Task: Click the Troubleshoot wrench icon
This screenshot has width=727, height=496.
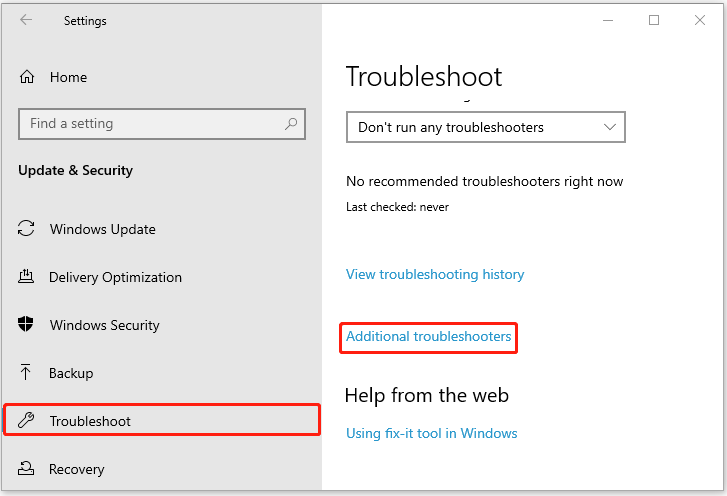Action: [x=26, y=420]
